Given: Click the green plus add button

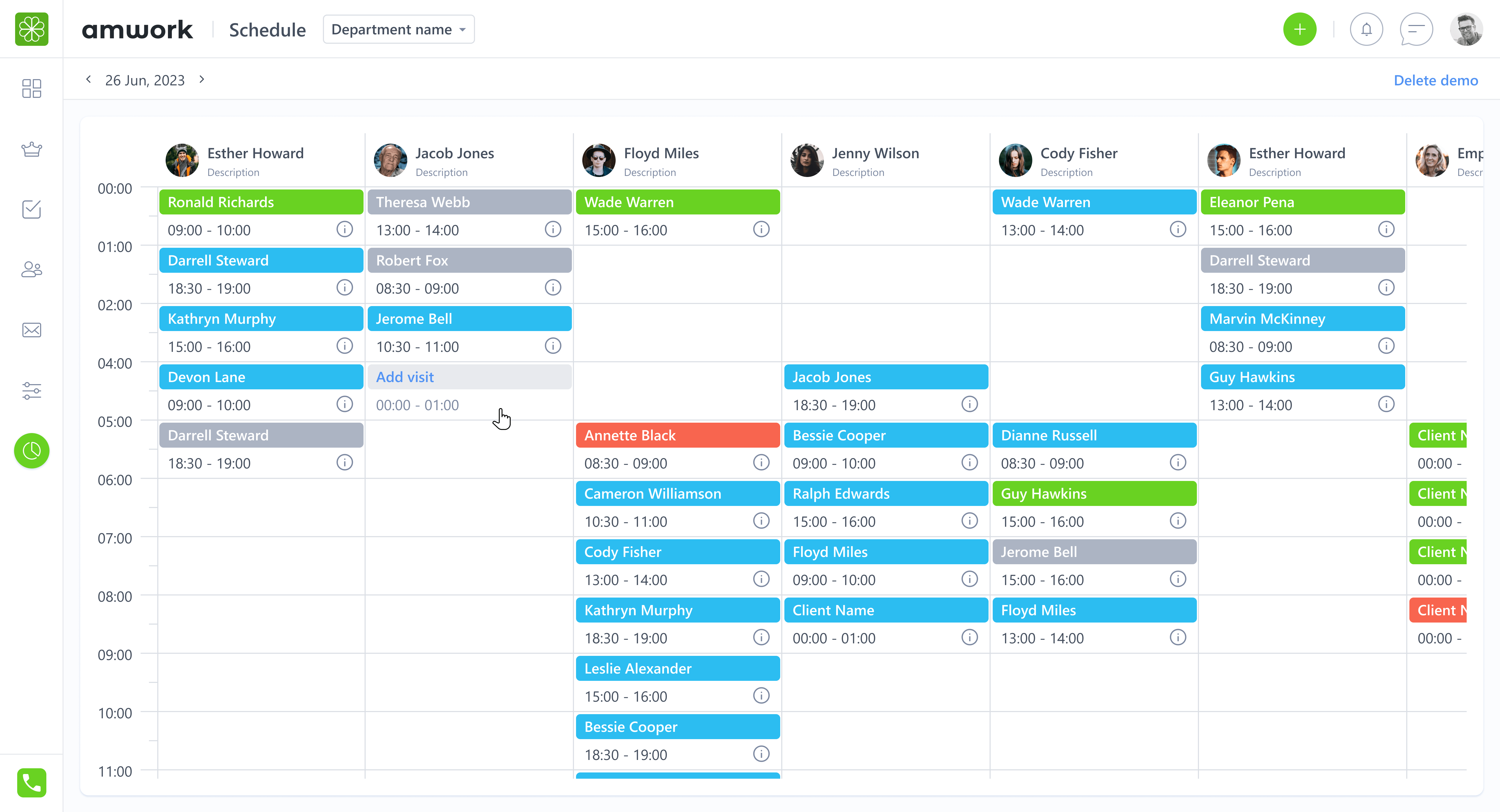Looking at the screenshot, I should click(x=1300, y=30).
